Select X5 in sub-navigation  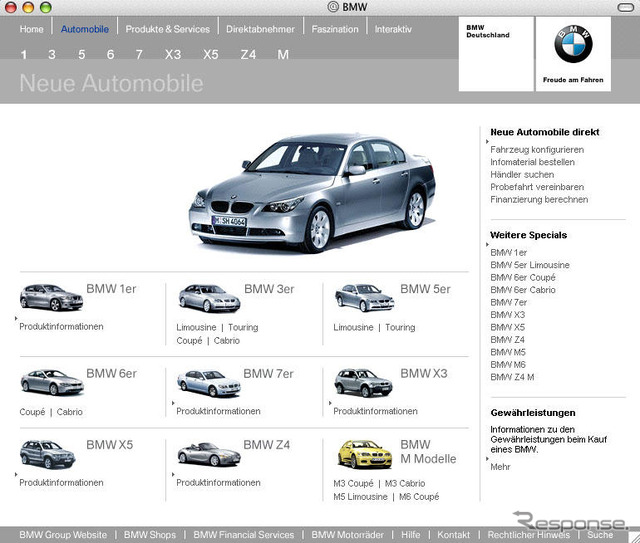tap(211, 54)
